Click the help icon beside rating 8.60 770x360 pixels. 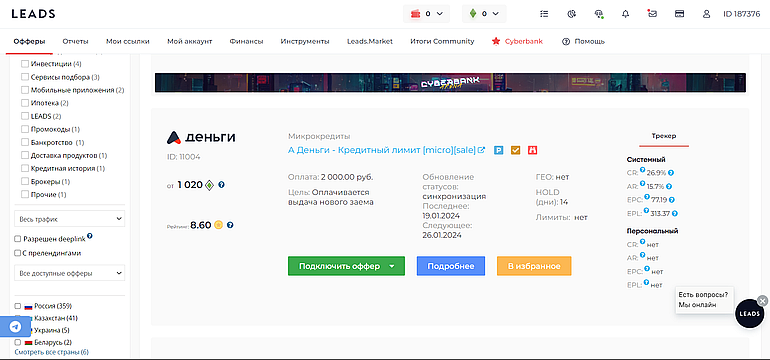coord(230,225)
